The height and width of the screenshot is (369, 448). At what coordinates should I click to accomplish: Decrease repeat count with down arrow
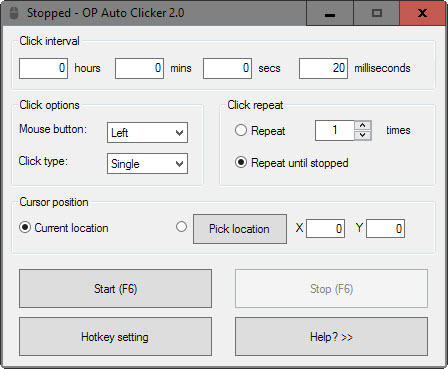(363, 135)
